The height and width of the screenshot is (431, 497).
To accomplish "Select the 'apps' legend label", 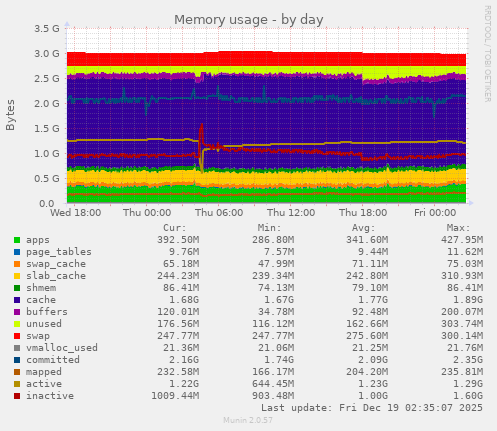I will tap(38, 240).
